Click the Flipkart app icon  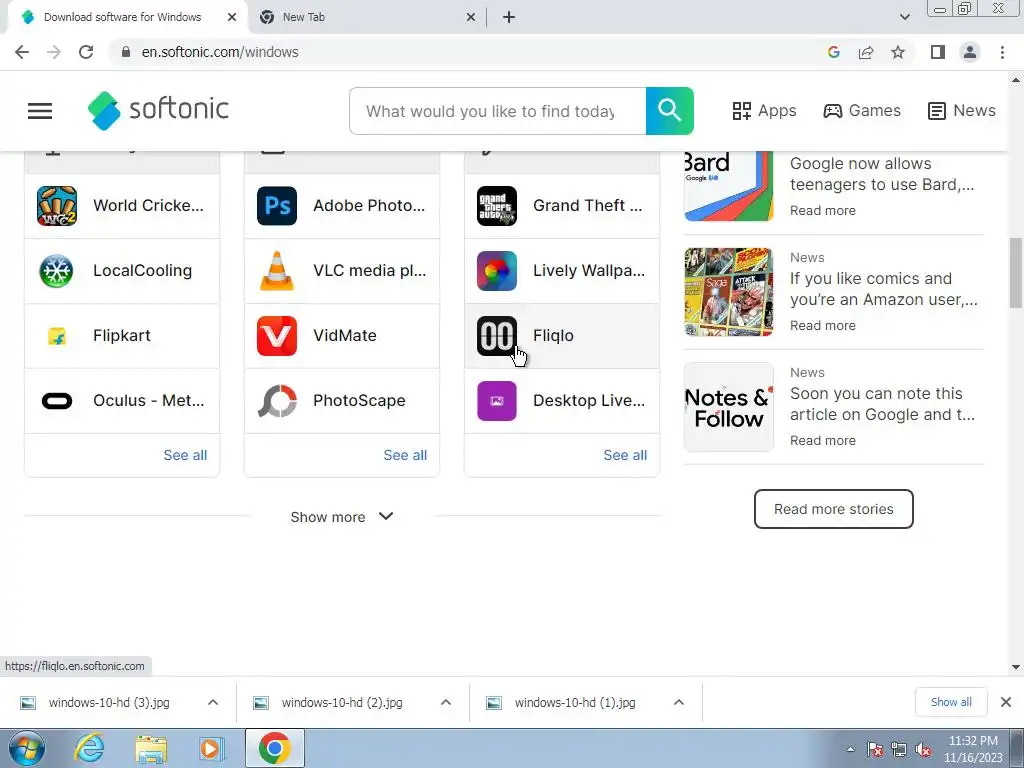click(57, 336)
